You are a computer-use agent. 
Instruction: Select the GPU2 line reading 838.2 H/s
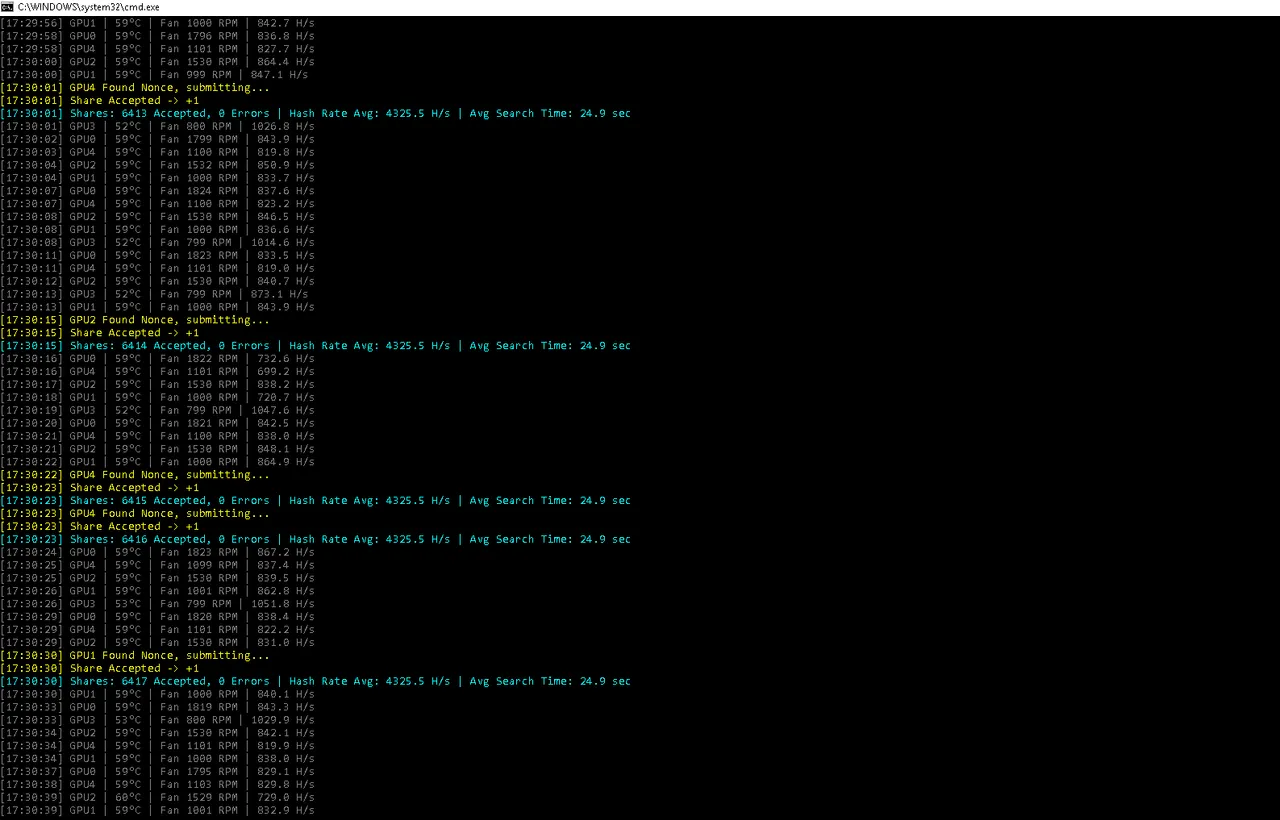[x=157, y=385]
